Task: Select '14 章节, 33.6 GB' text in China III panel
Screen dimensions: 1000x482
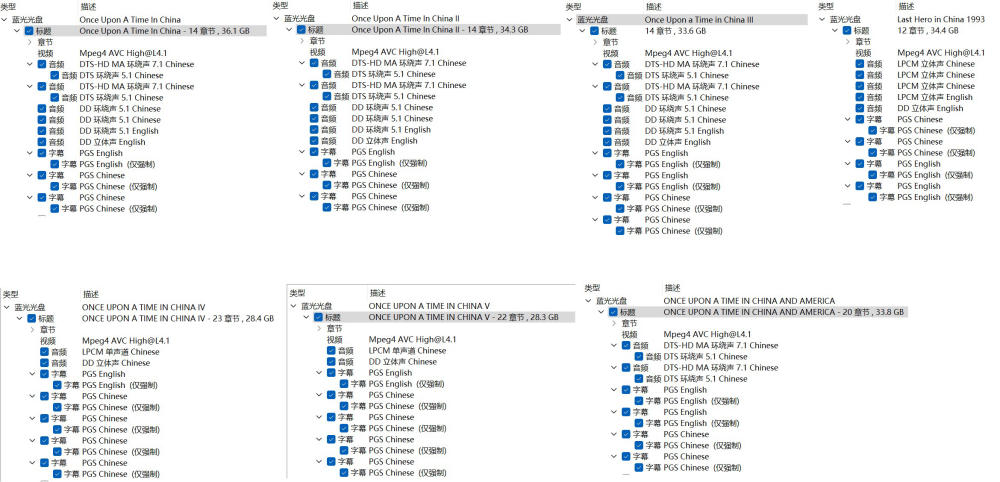Action: tap(675, 31)
